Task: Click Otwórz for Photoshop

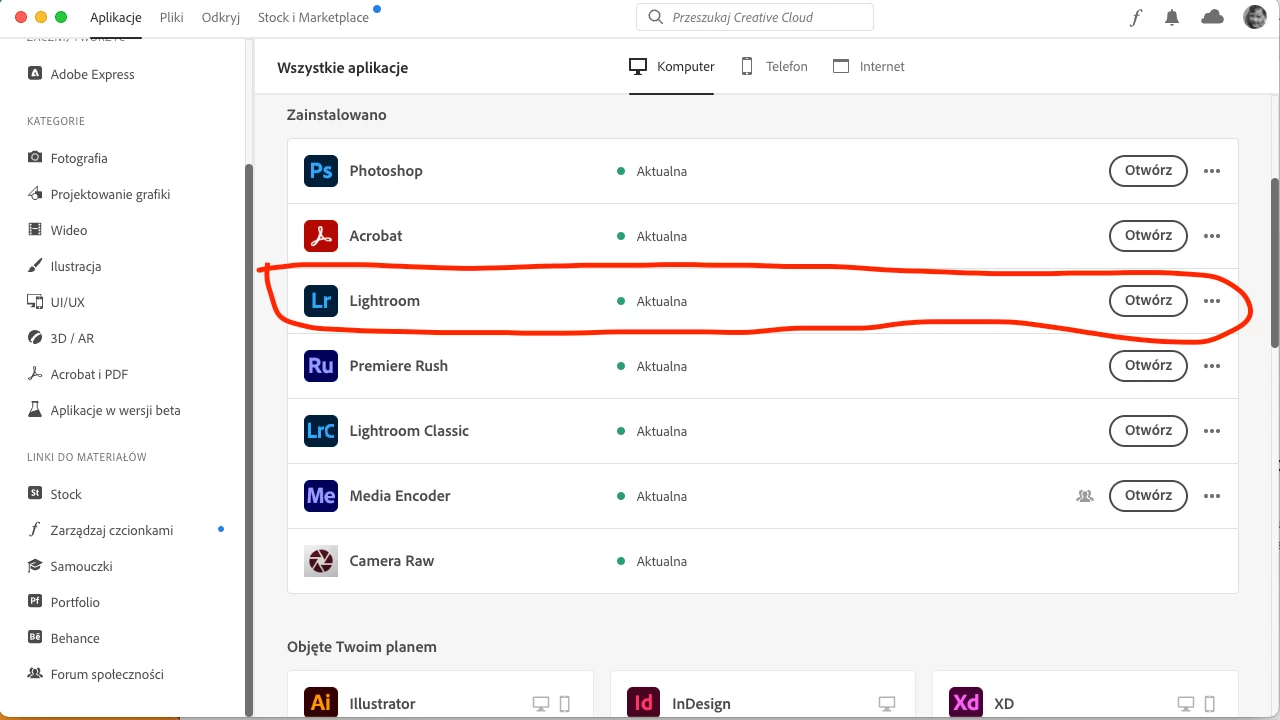Action: (1148, 170)
